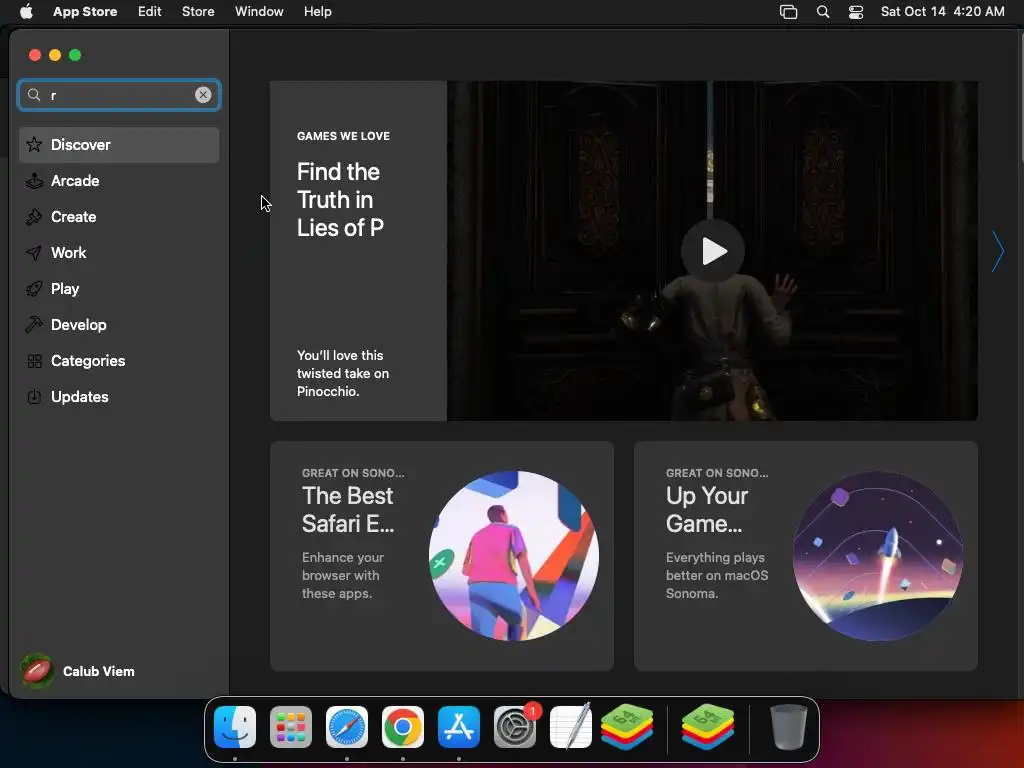Open Control Center from menu bar
1024x768 pixels.
(x=856, y=12)
